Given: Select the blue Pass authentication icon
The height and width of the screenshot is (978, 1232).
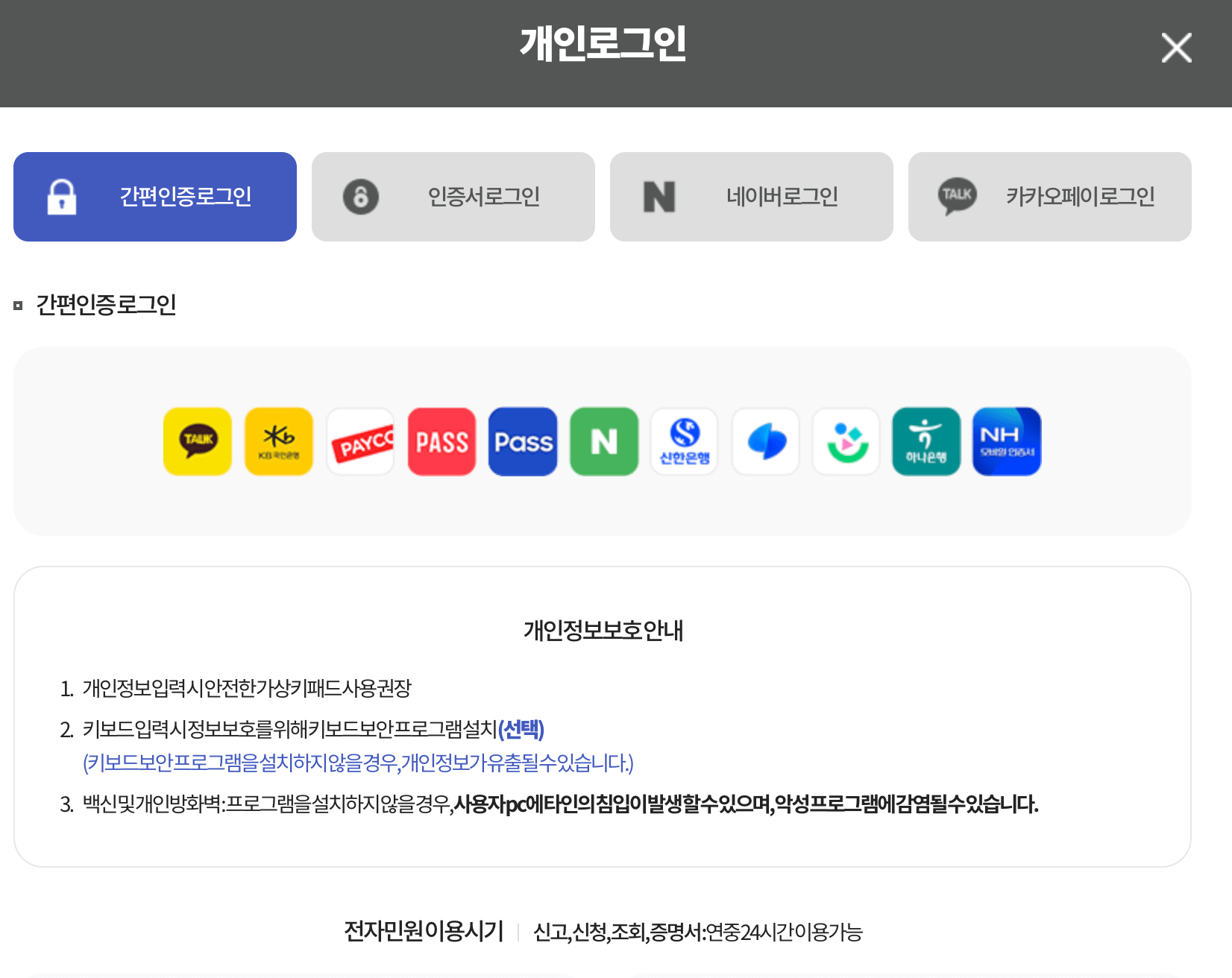Looking at the screenshot, I should (x=522, y=441).
